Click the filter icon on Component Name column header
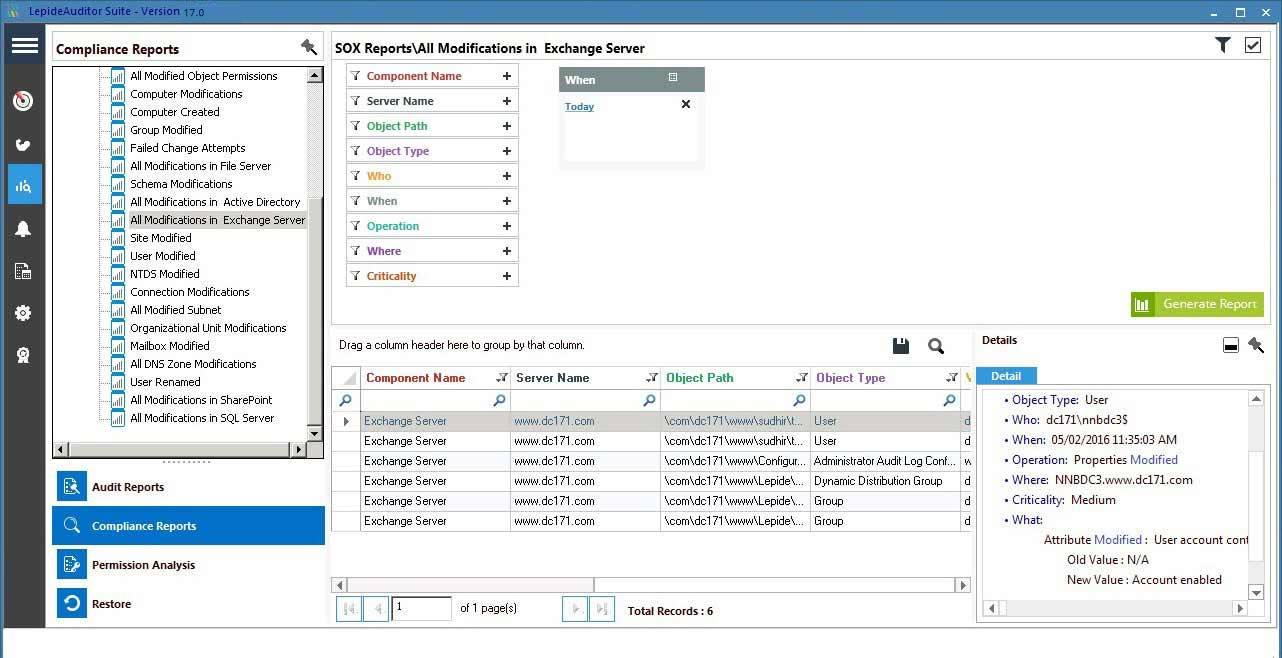The image size is (1282, 658). (x=502, y=377)
